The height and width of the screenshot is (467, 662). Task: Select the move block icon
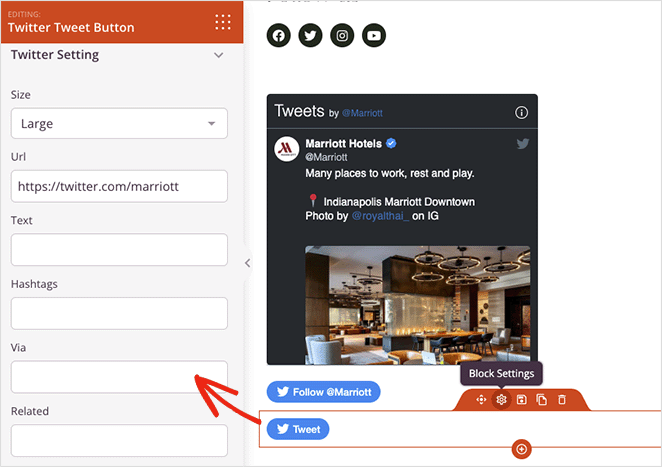pos(481,399)
